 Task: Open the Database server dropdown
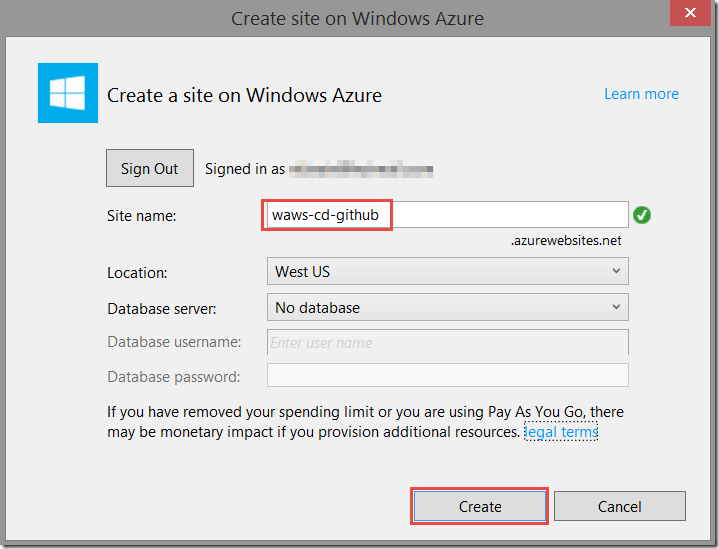pyautogui.click(x=448, y=307)
